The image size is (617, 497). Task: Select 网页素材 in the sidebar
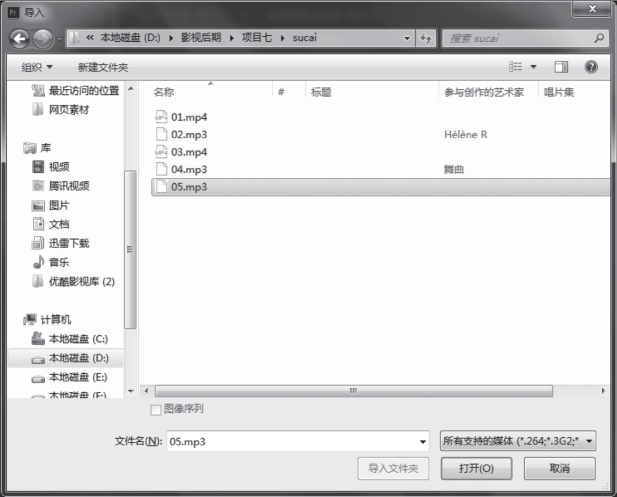coord(61,109)
